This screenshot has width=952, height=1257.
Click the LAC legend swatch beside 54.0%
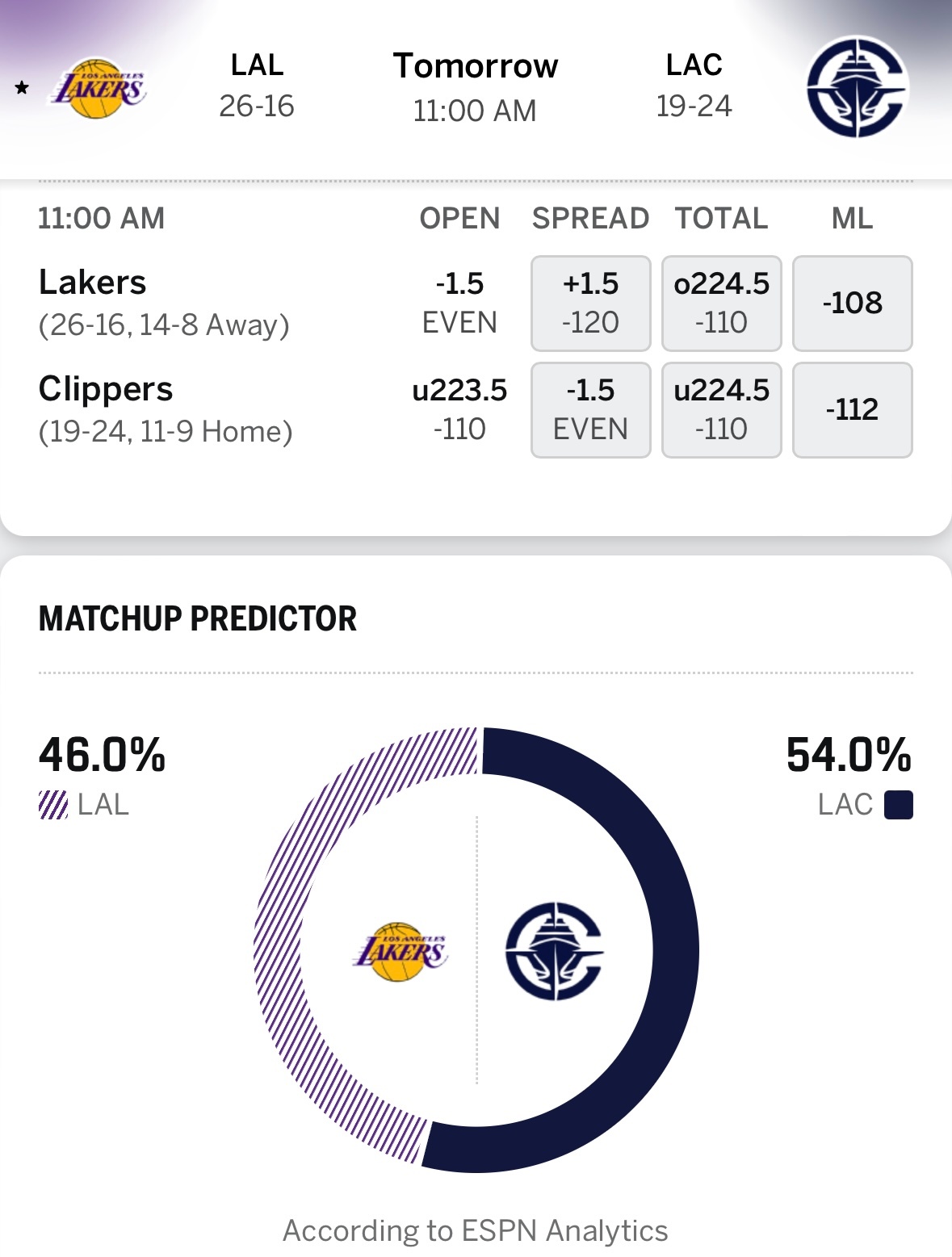point(899,805)
